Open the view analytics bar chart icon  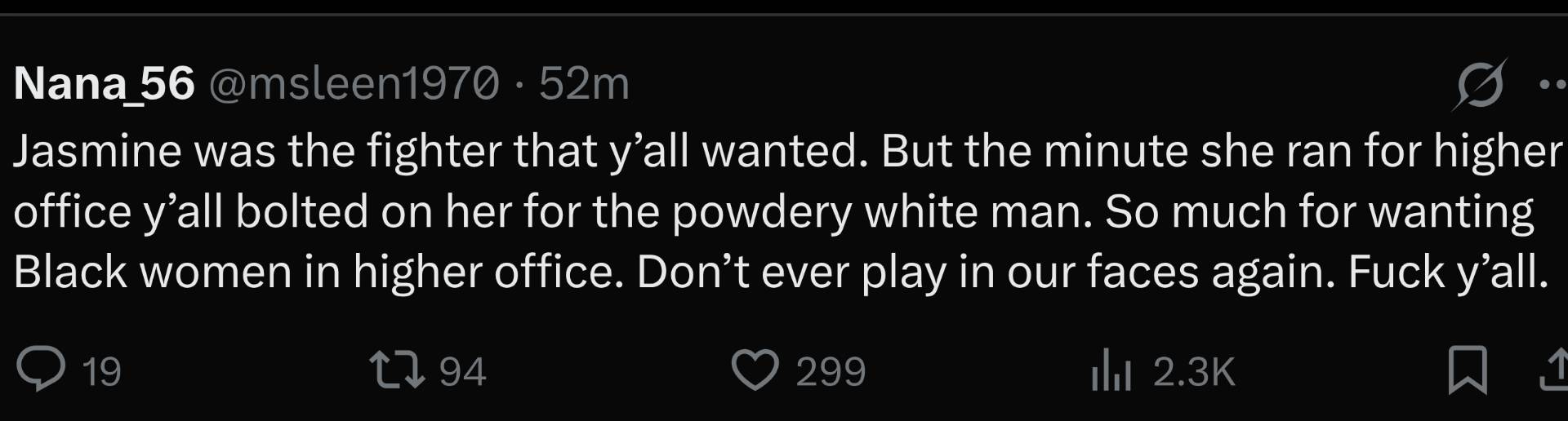(x=1111, y=371)
